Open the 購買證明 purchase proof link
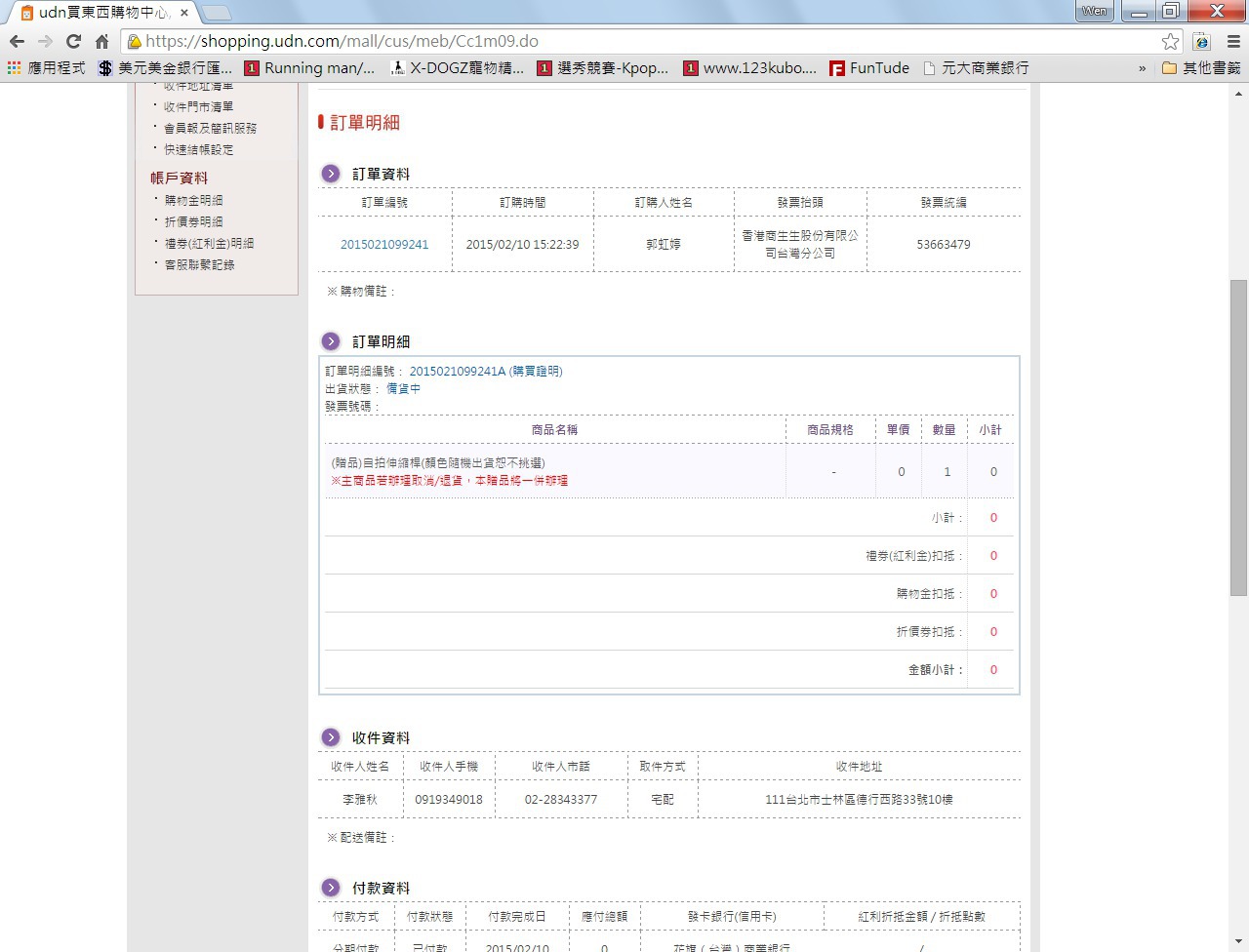Image resolution: width=1249 pixels, height=952 pixels. 536,372
